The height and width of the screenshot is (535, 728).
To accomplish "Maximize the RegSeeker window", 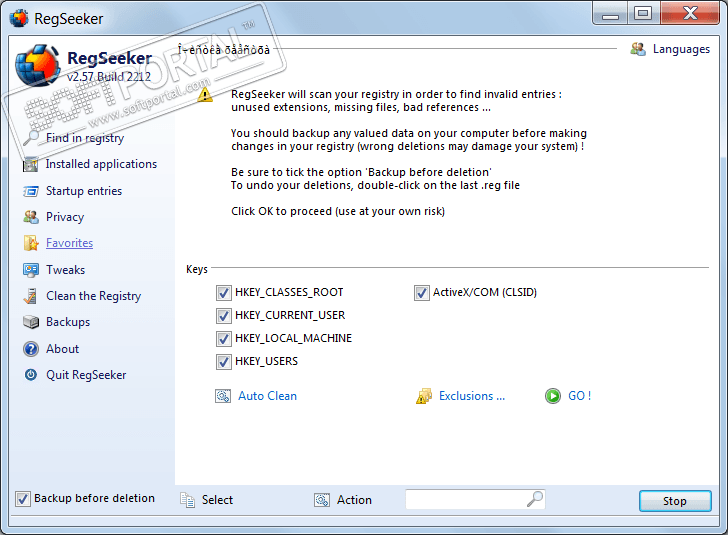I will tap(643, 13).
